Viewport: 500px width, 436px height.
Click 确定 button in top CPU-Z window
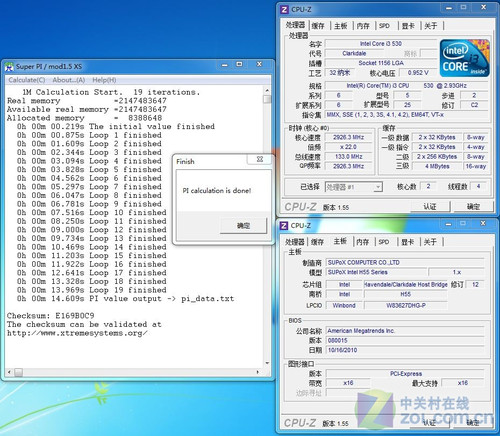pos(473,207)
